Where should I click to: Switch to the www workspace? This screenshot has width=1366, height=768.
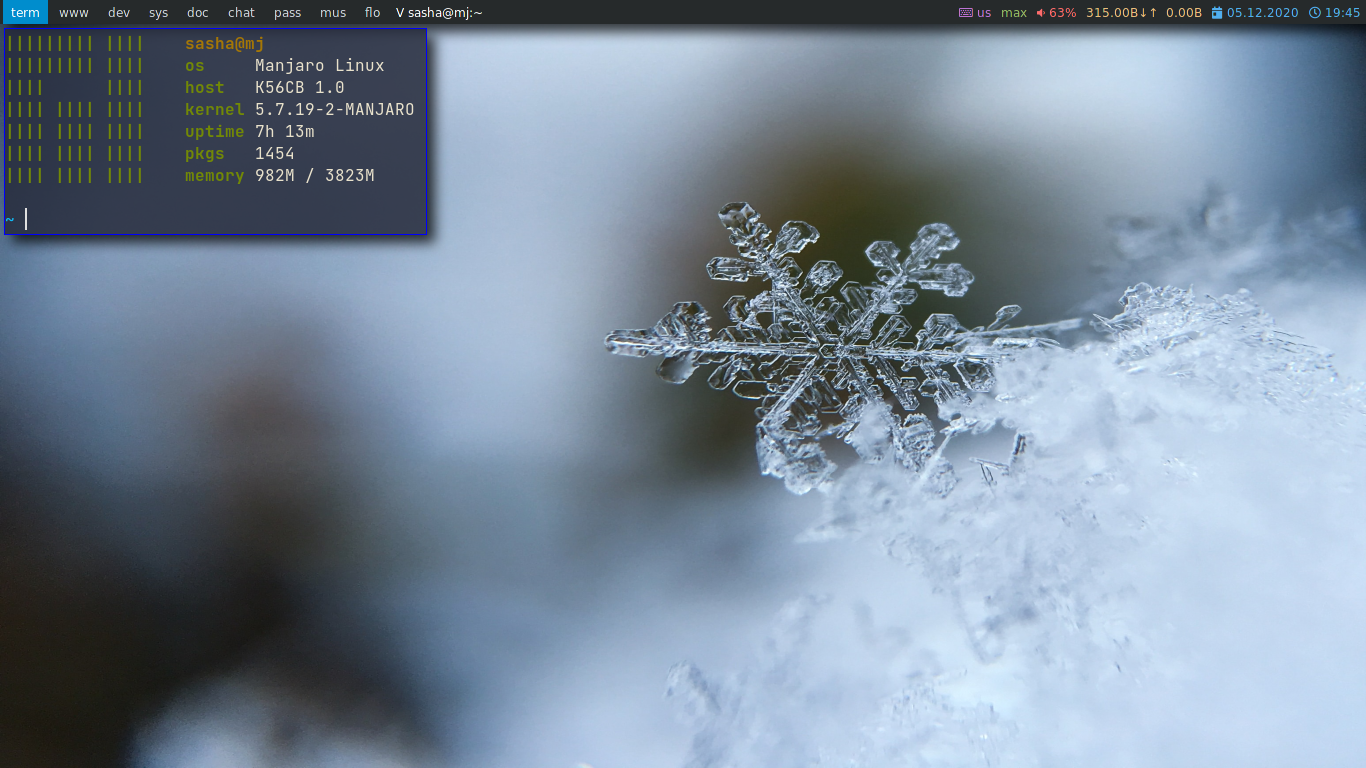(x=74, y=12)
